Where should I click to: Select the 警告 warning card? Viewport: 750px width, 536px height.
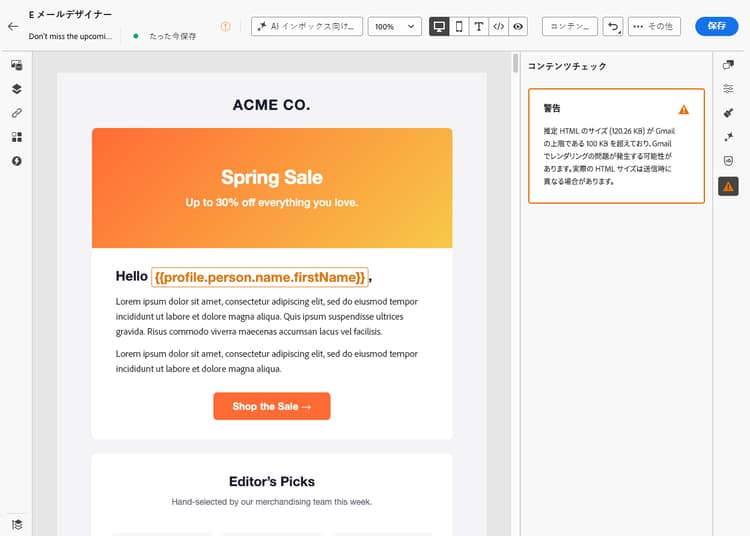(x=616, y=146)
